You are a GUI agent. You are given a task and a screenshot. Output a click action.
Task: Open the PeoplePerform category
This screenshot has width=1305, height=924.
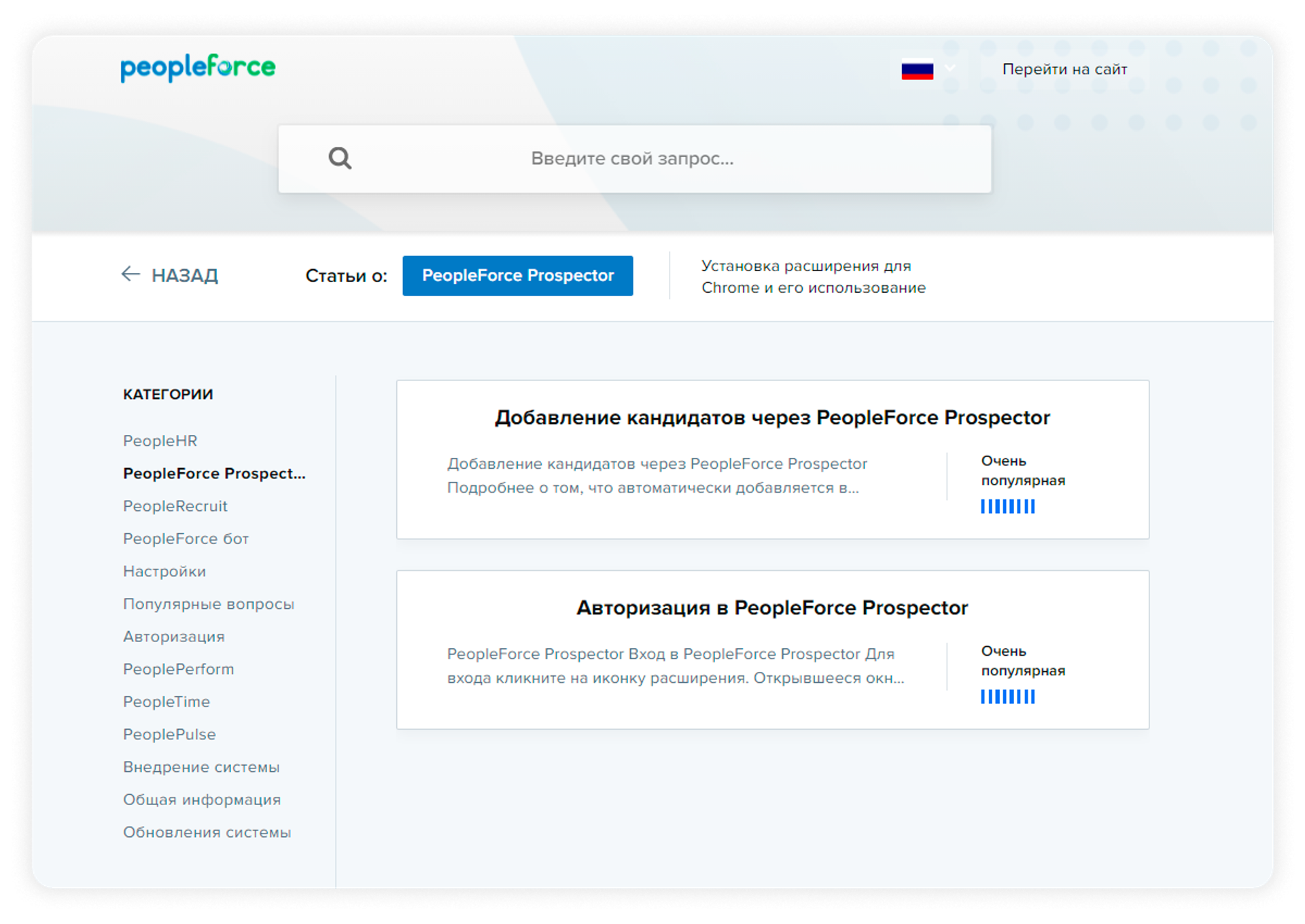tap(179, 669)
